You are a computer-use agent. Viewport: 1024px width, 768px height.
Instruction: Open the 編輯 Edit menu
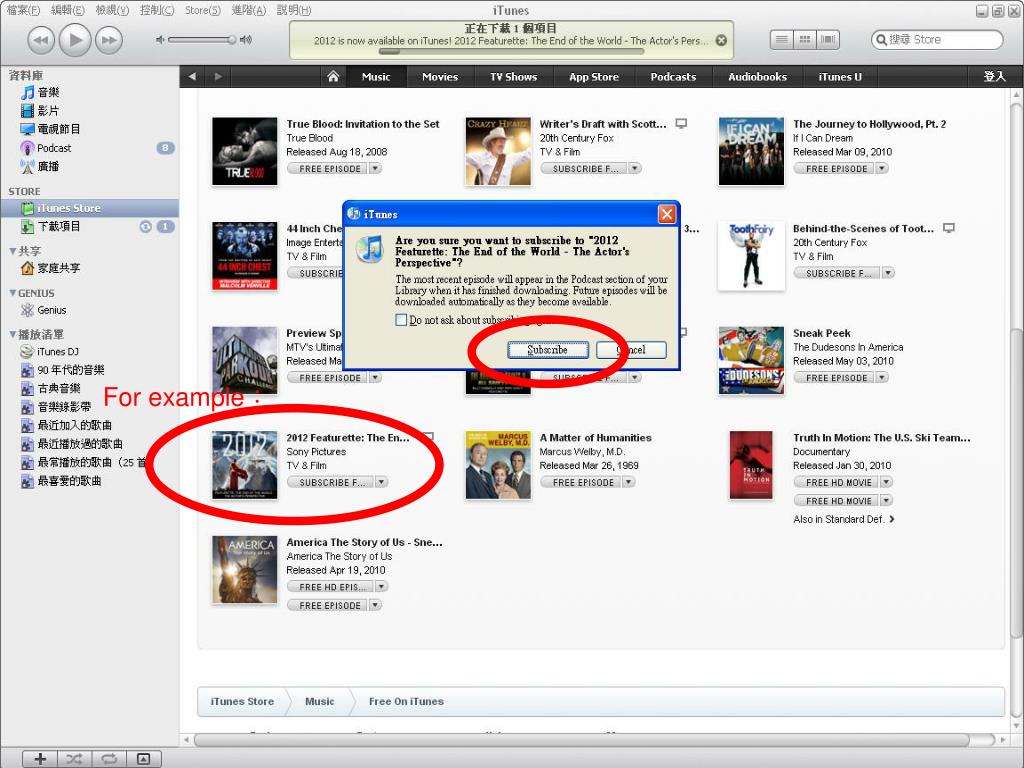(x=68, y=10)
